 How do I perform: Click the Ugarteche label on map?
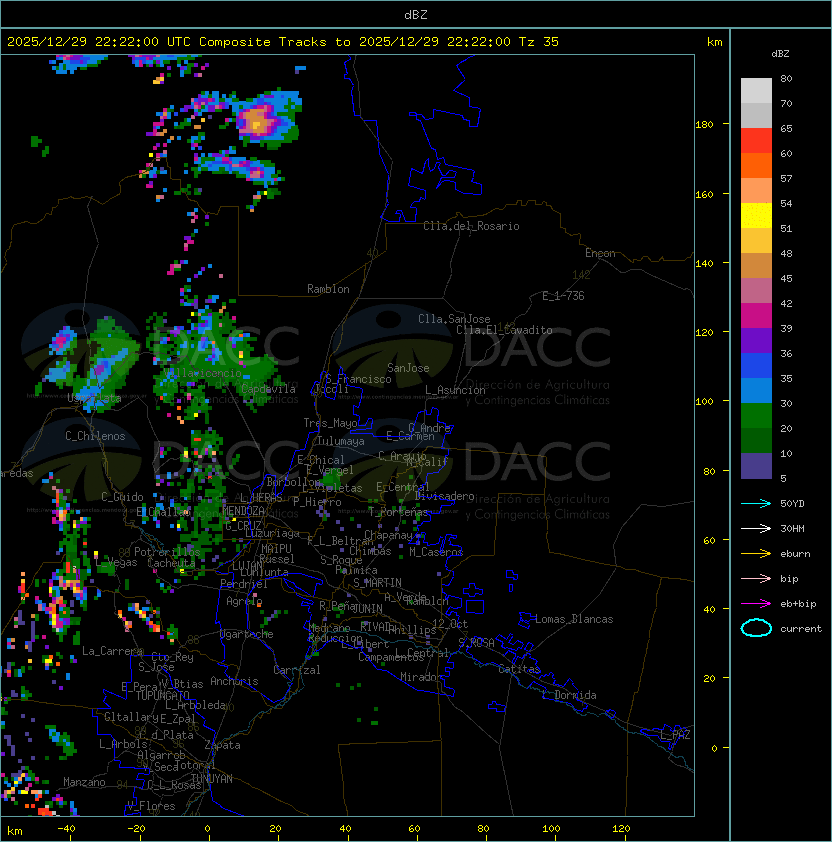click(247, 634)
